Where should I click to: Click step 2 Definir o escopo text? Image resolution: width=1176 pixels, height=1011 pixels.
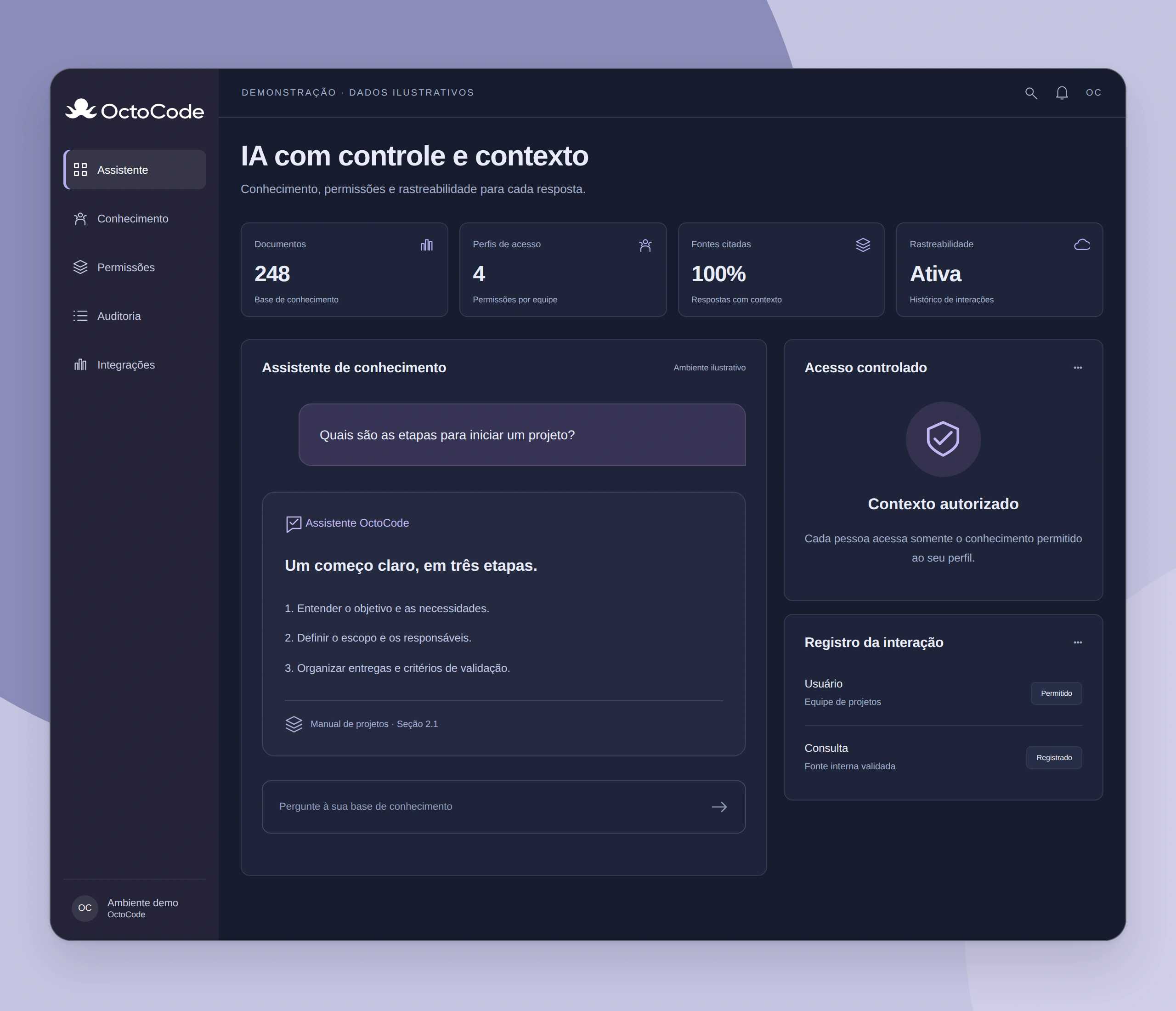pyautogui.click(x=378, y=638)
